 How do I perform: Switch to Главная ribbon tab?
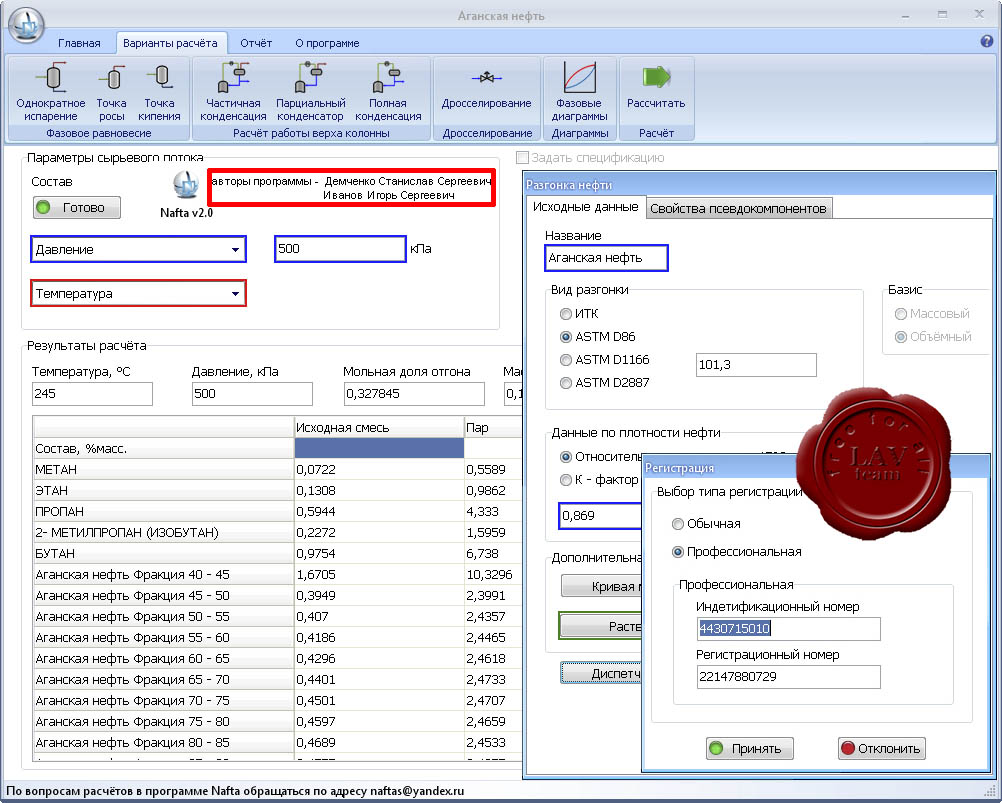pyautogui.click(x=79, y=43)
